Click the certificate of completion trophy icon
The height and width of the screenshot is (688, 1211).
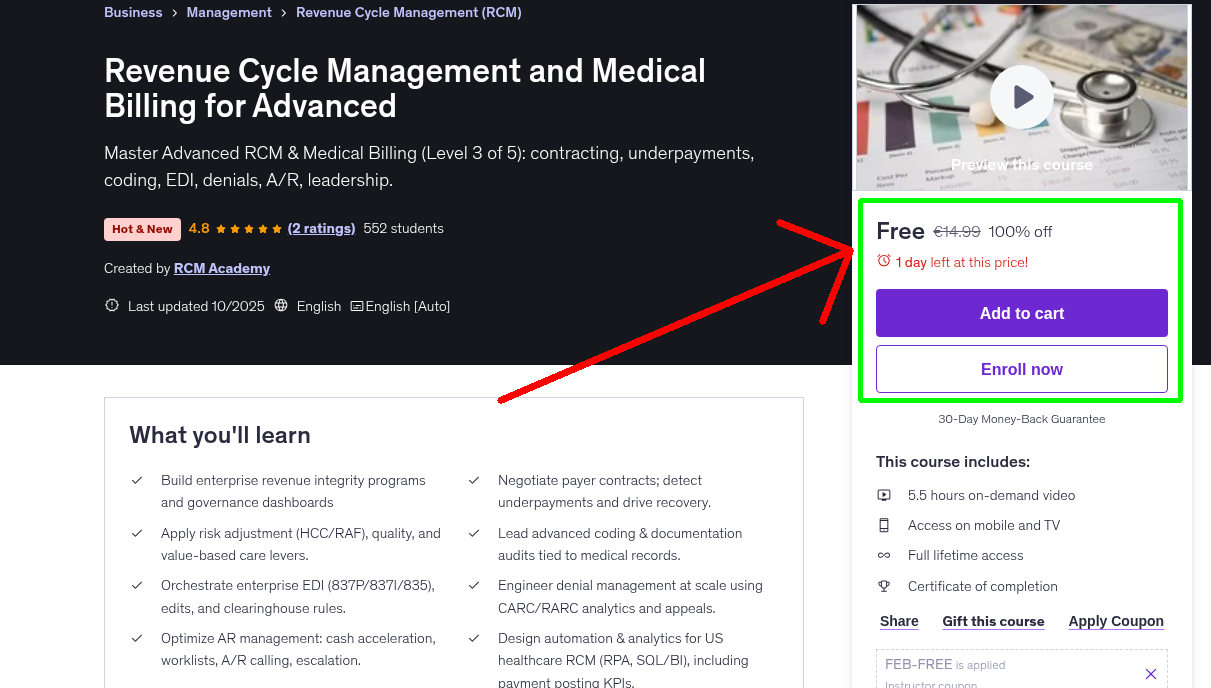pyautogui.click(x=884, y=586)
